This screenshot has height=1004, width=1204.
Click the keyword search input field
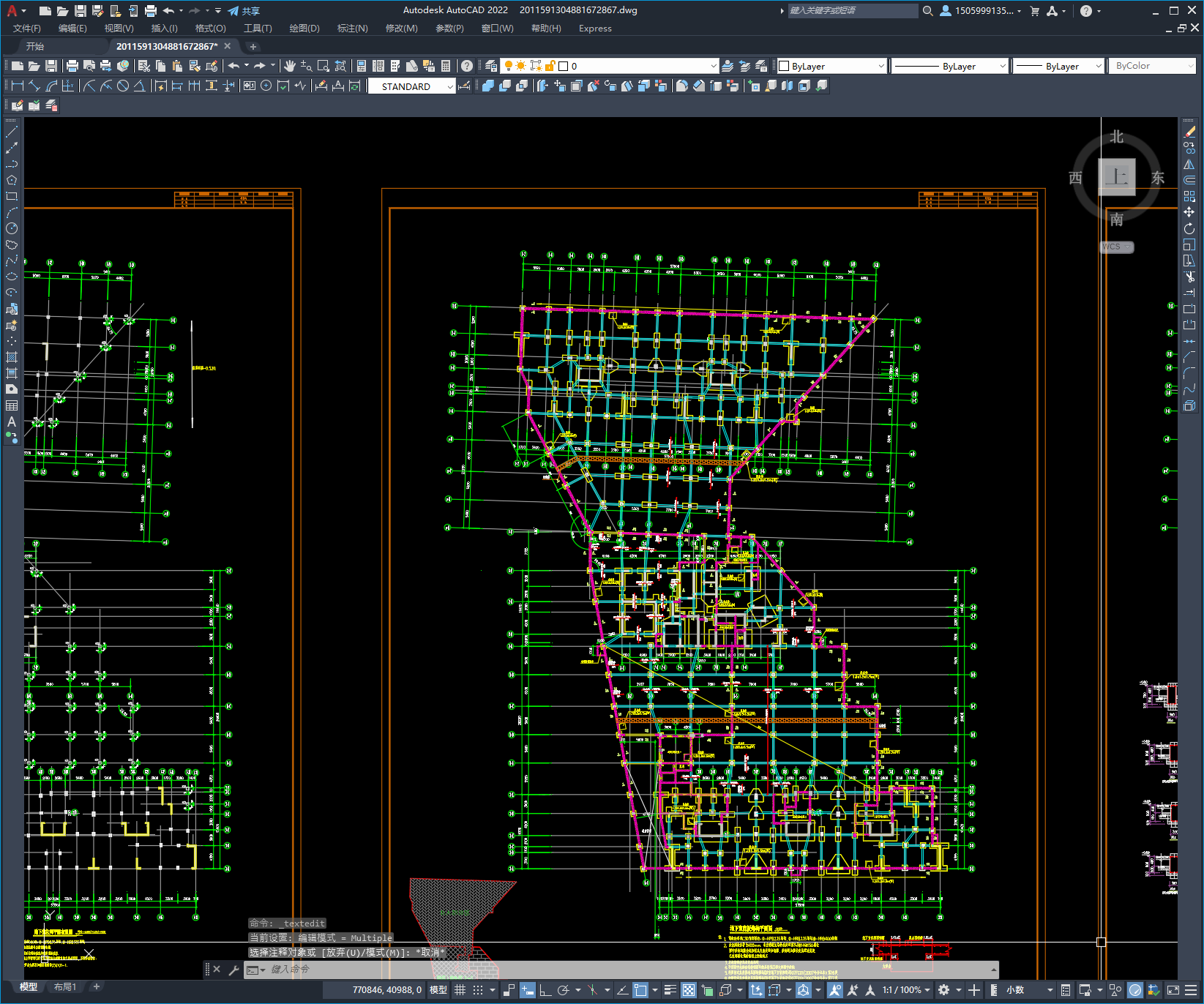[x=853, y=10]
